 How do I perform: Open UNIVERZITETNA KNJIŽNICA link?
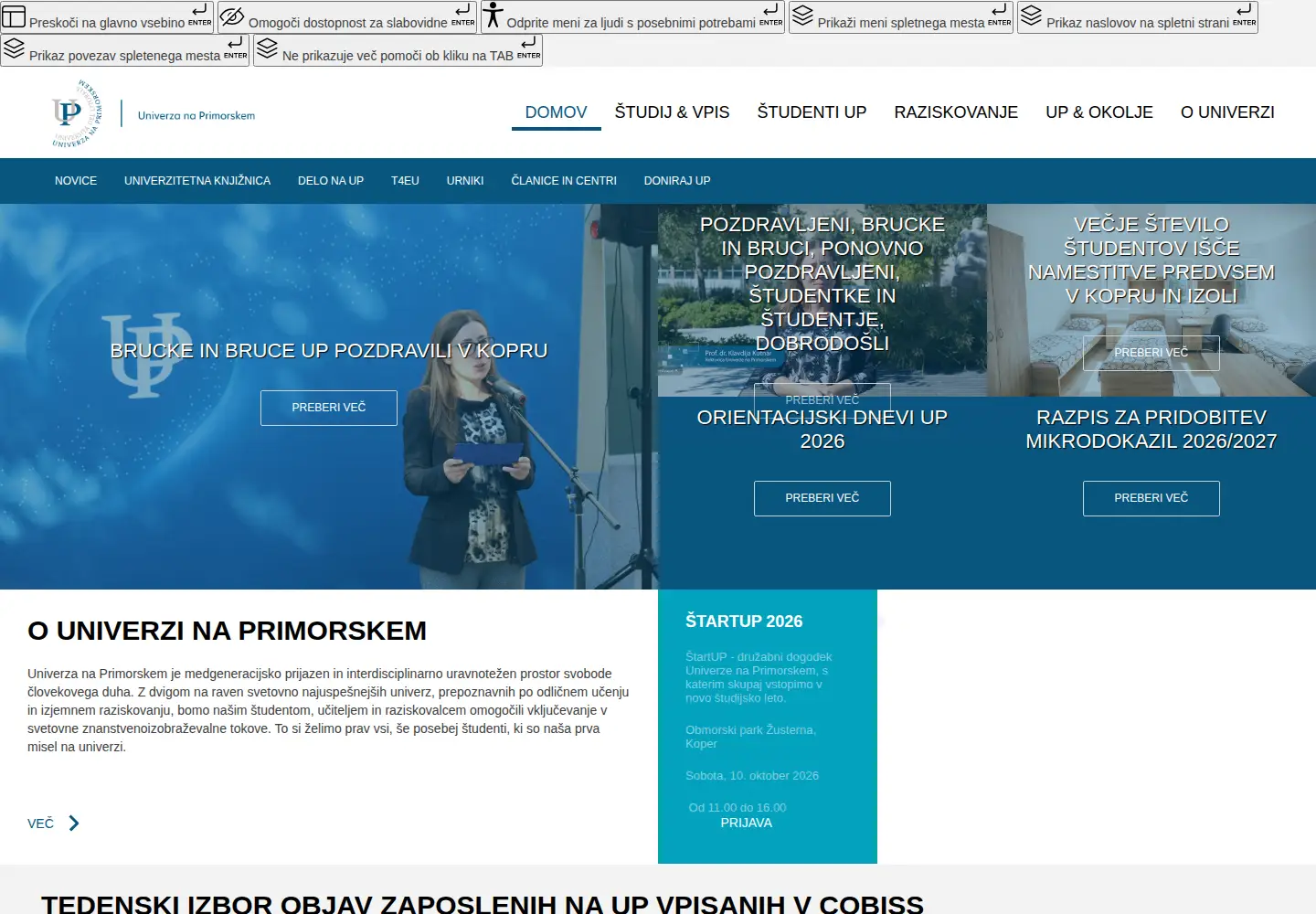pos(197,181)
